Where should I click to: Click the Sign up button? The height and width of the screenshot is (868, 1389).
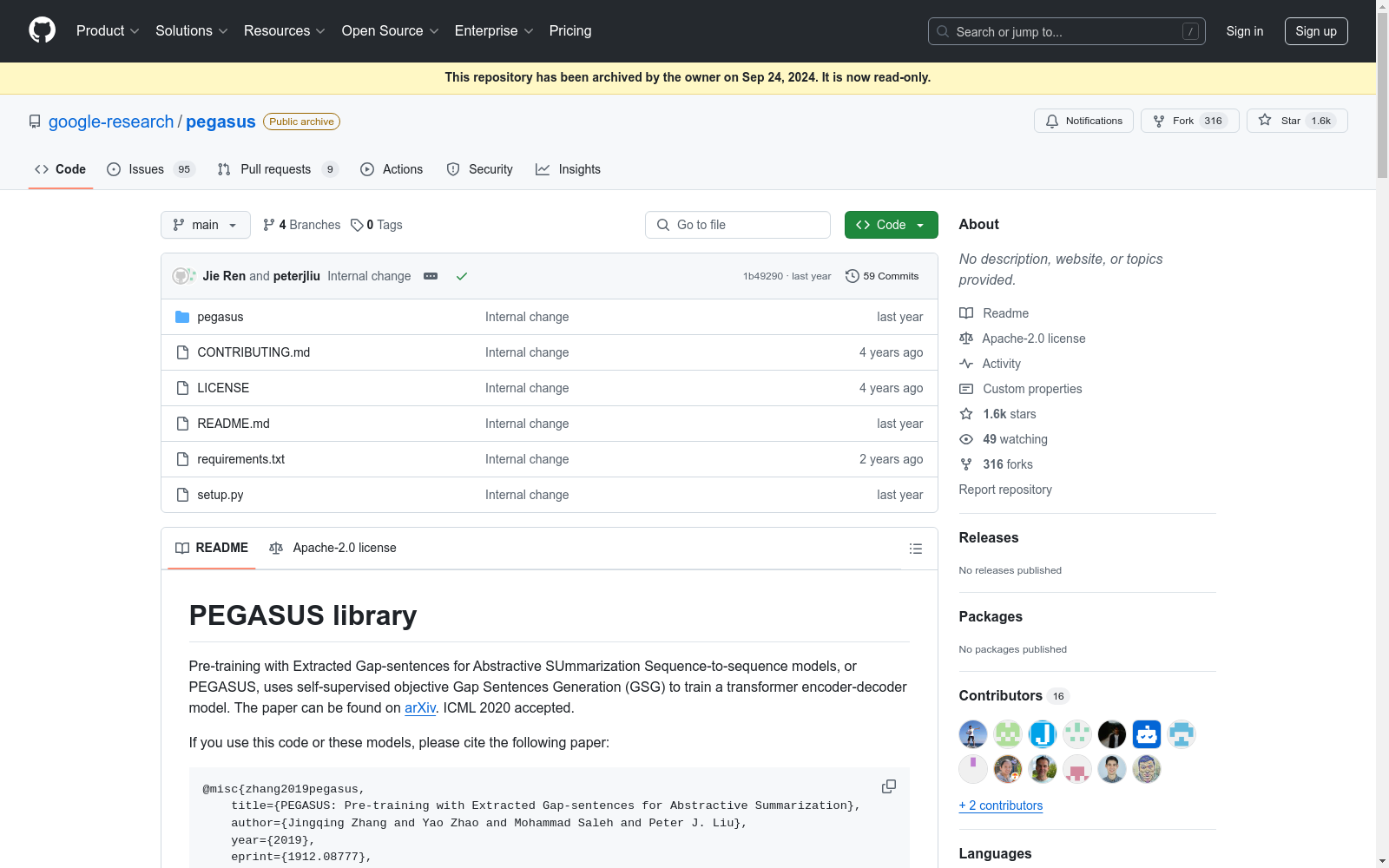pyautogui.click(x=1316, y=31)
